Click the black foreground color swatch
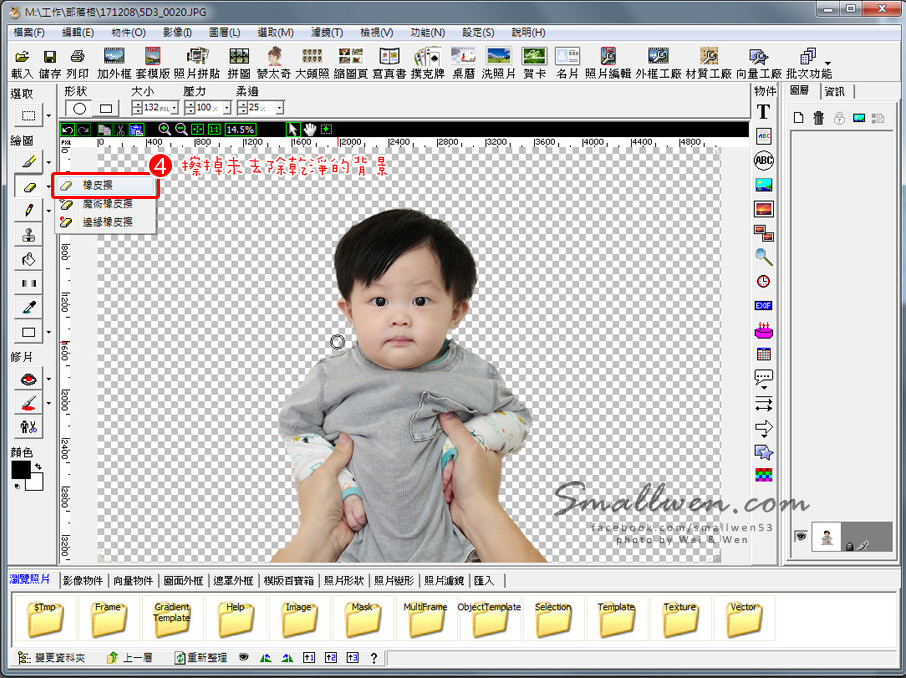The width and height of the screenshot is (906, 678). pyautogui.click(x=21, y=470)
